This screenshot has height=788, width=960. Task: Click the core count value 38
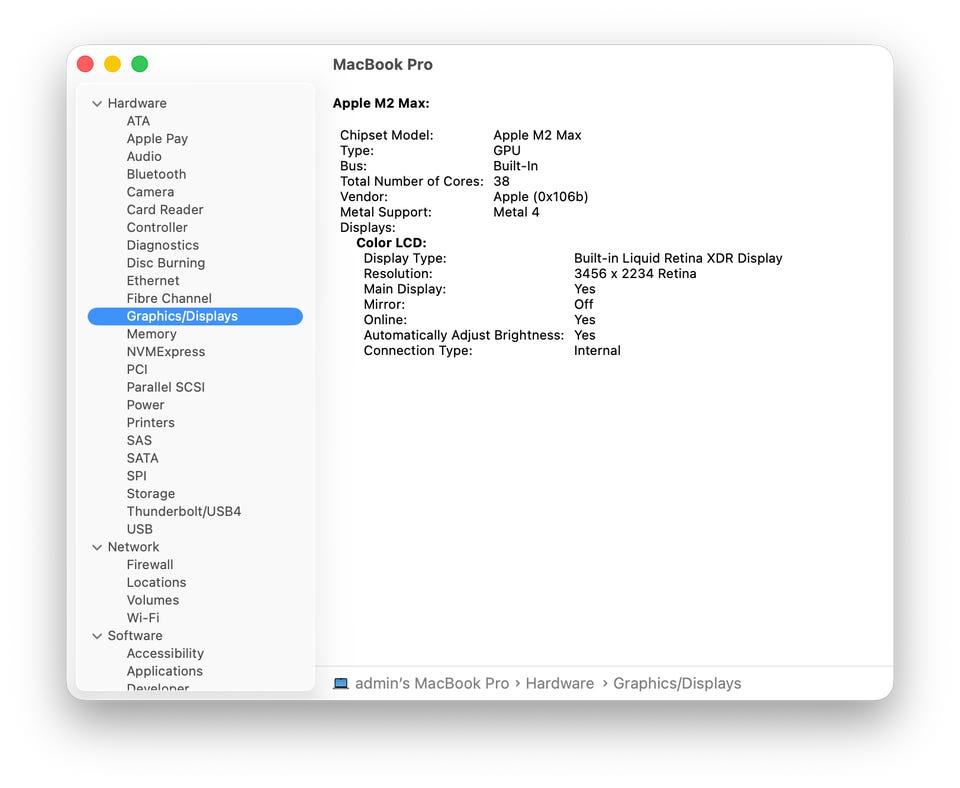501,182
